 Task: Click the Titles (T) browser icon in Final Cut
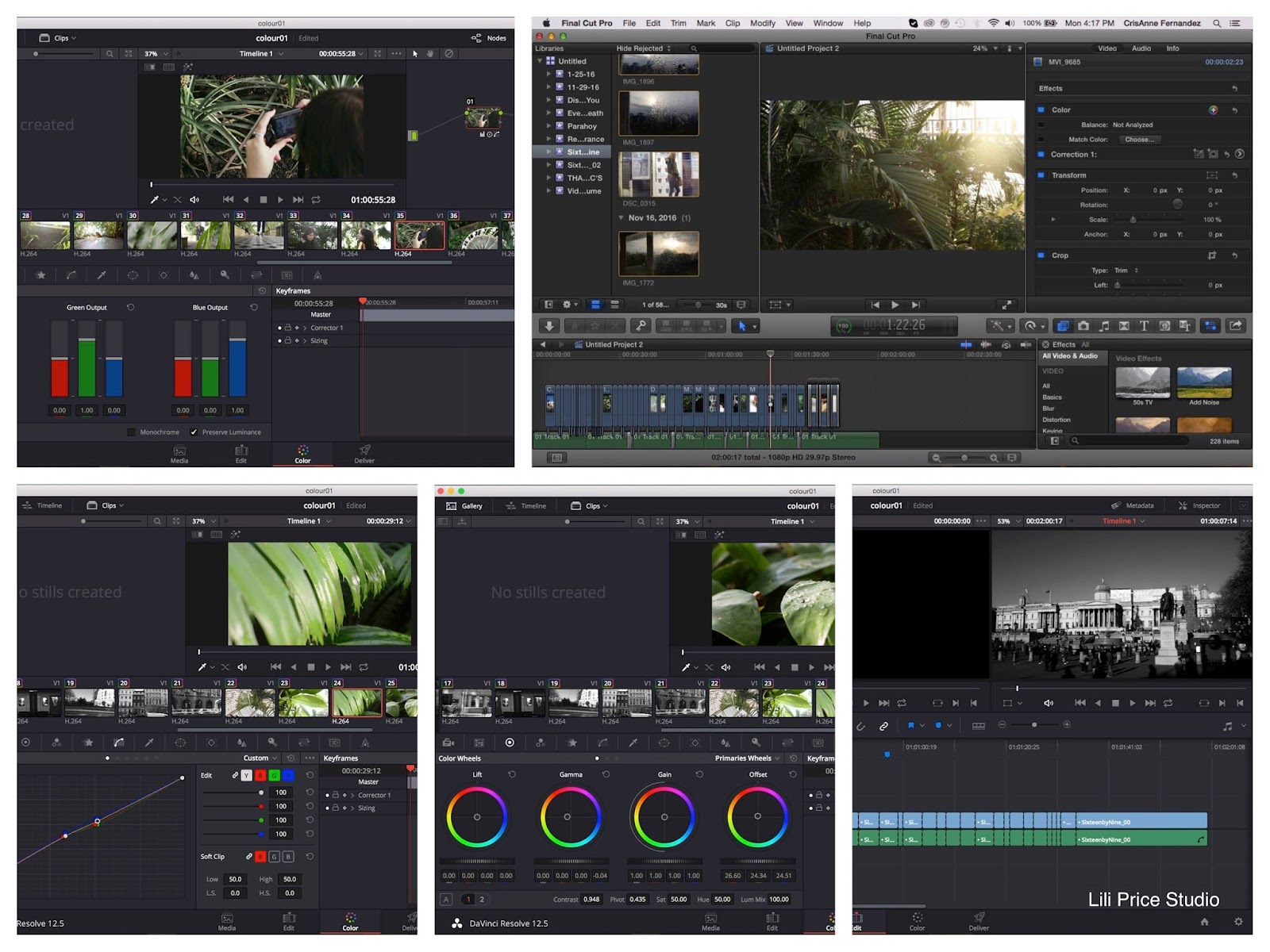click(x=1144, y=326)
